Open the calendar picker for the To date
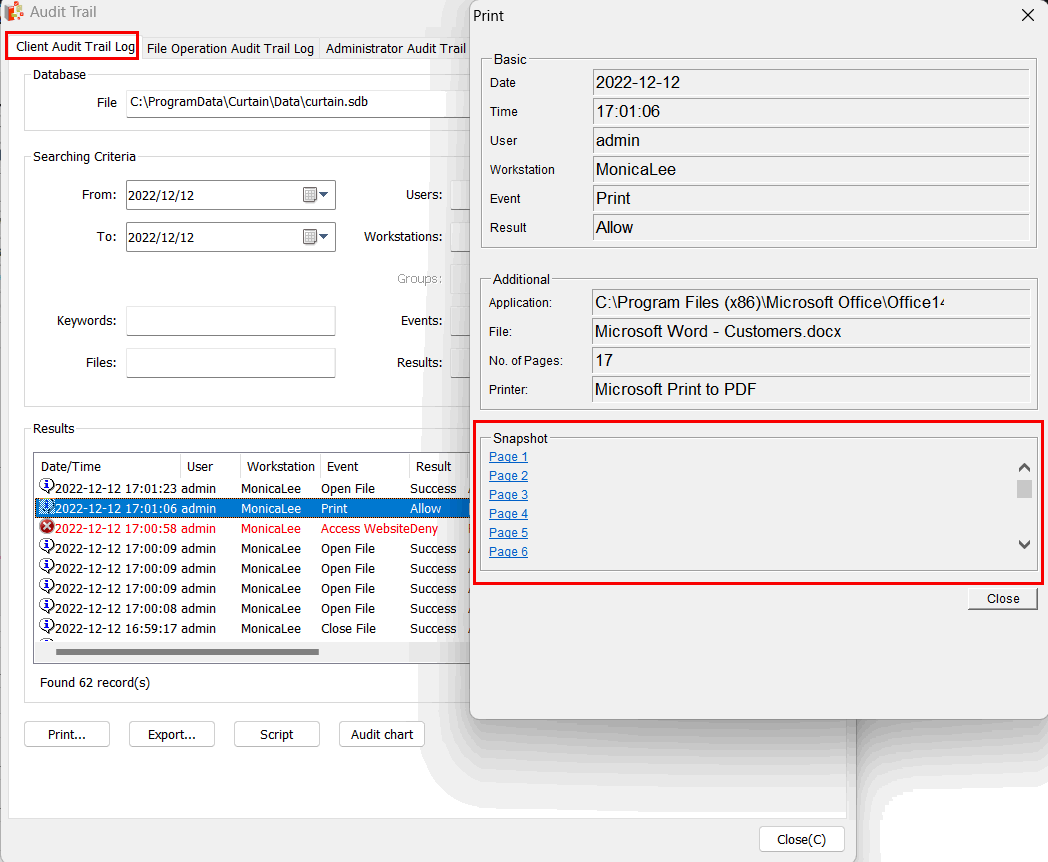 (310, 237)
